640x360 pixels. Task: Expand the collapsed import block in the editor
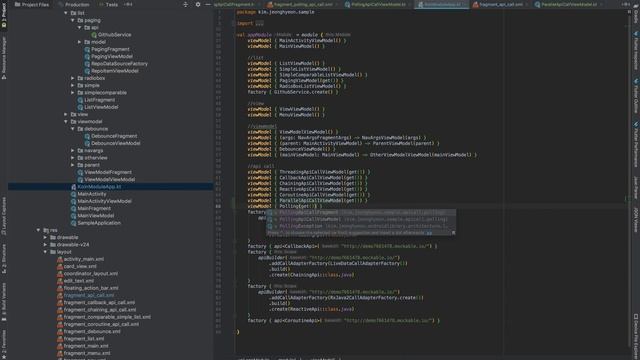coord(259,23)
